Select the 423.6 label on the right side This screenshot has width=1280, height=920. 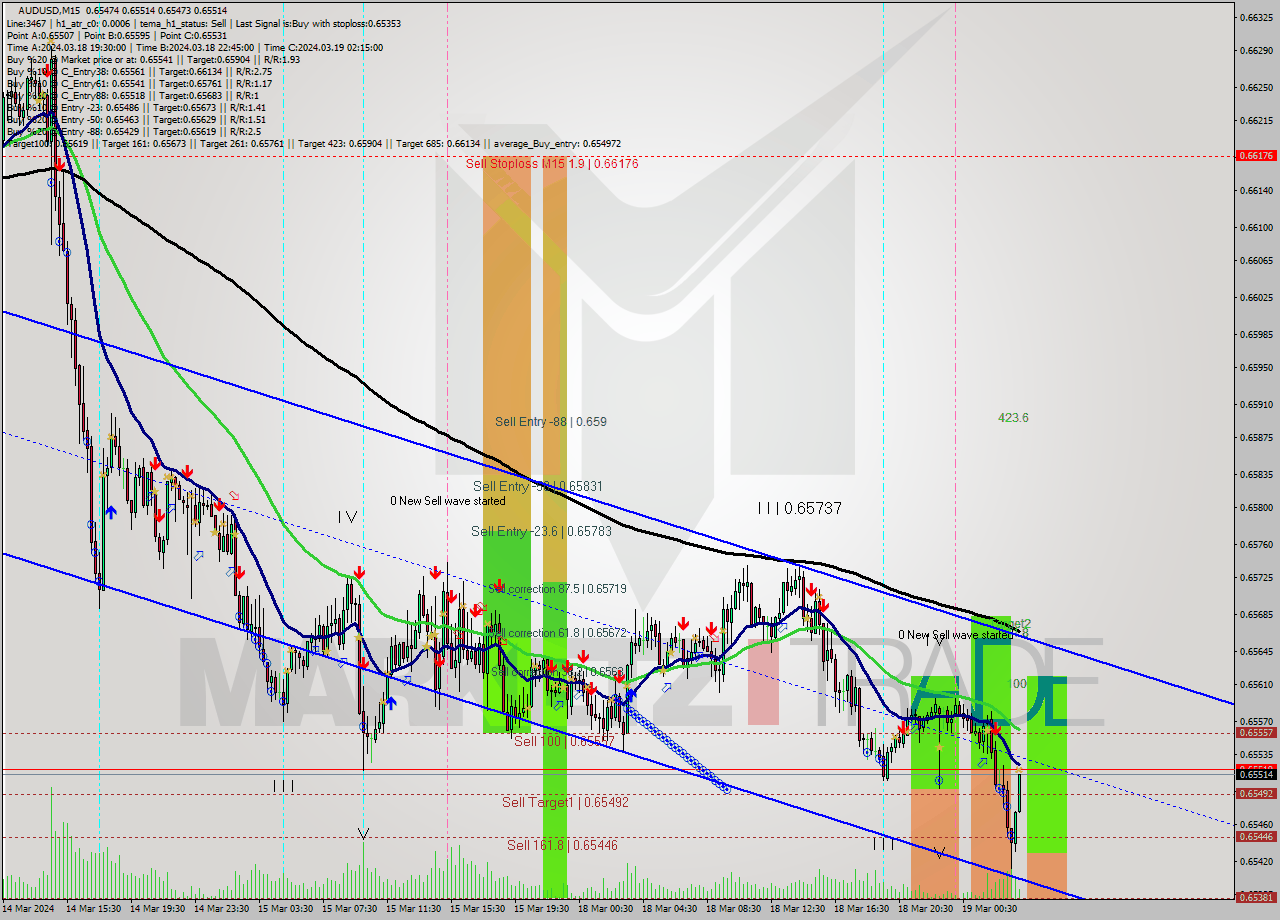tap(1014, 418)
